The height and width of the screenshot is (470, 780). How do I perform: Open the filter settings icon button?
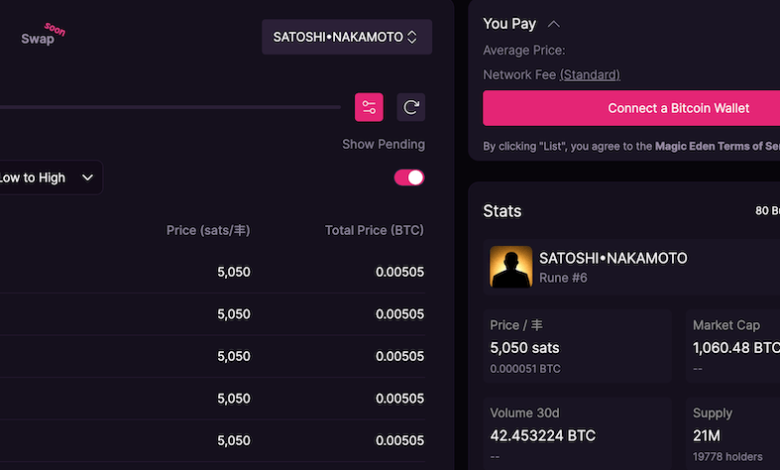pos(369,107)
